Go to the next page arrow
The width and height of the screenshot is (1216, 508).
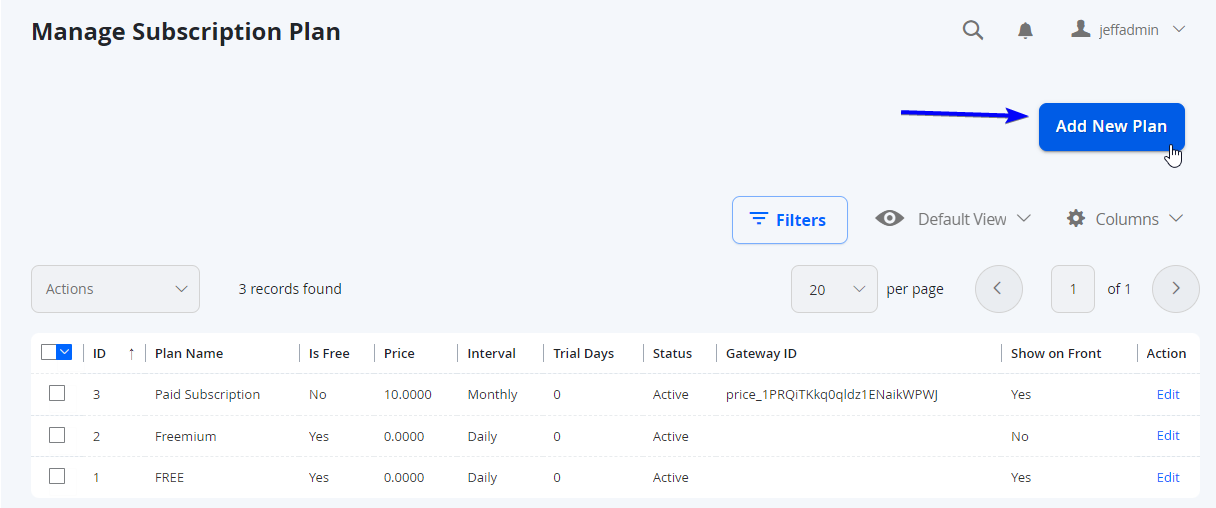pyautogui.click(x=1176, y=289)
